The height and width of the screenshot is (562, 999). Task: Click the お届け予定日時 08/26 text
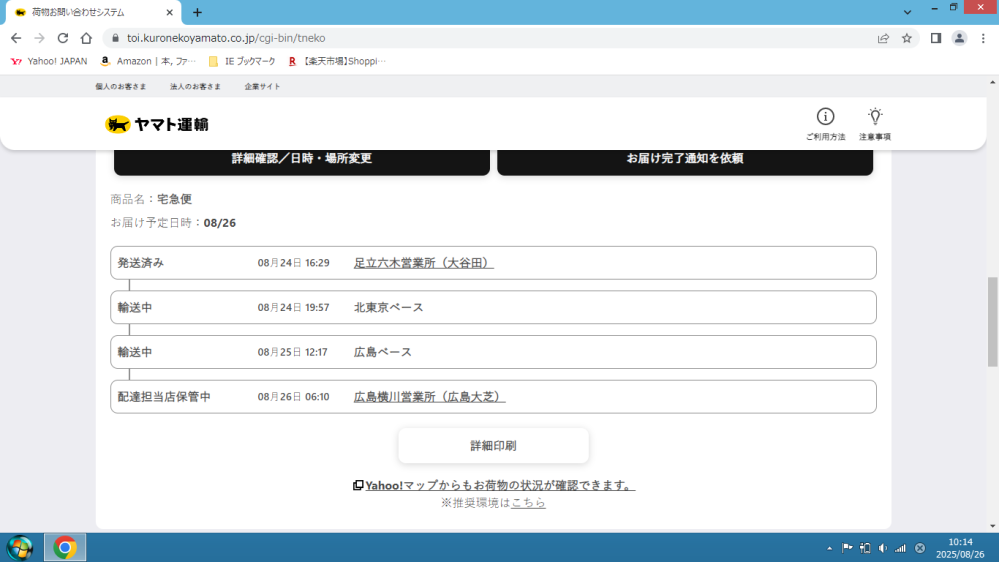[x=173, y=223]
